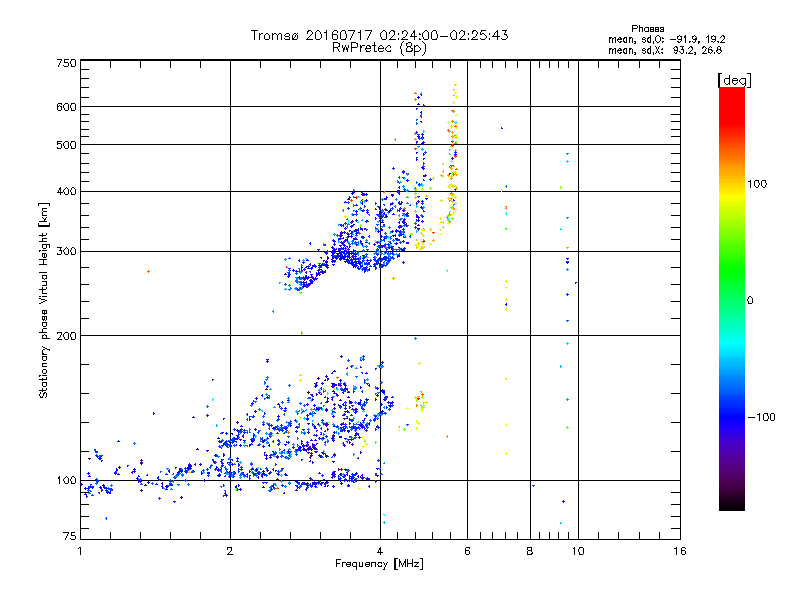Click the x-axis tick label '1'
Screen dimensions: 800x600
tap(80, 551)
